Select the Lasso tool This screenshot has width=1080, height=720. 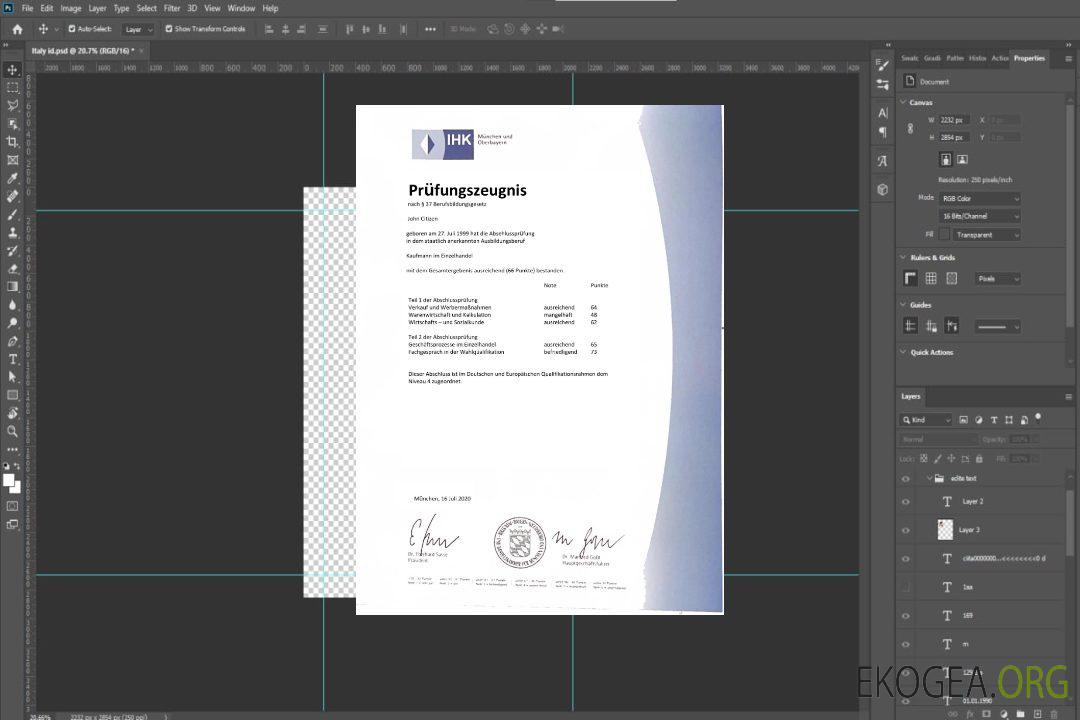[x=12, y=105]
